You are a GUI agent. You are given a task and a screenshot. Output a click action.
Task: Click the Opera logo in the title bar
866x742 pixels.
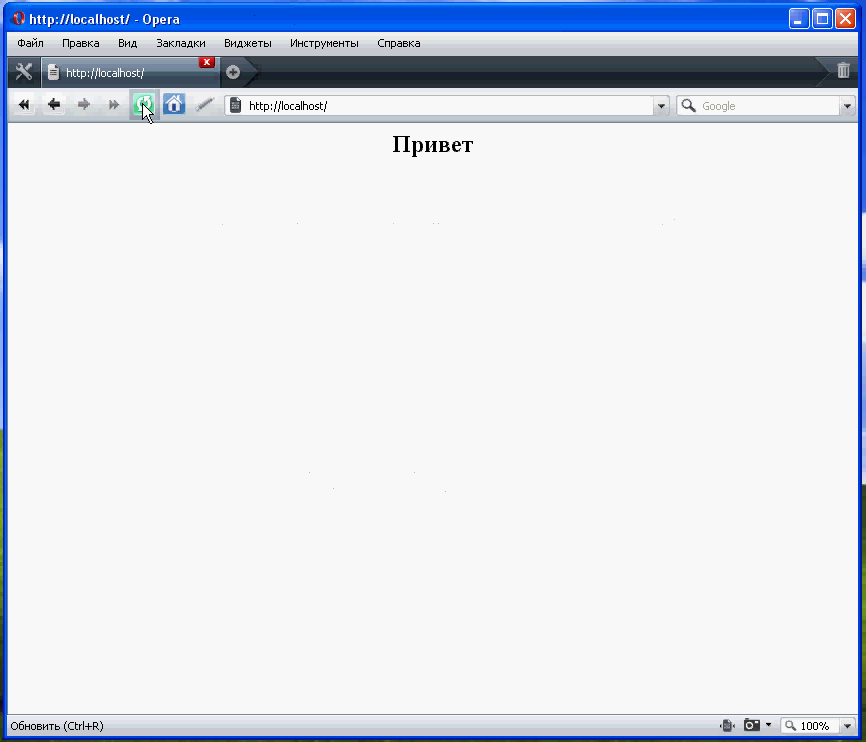(18, 18)
